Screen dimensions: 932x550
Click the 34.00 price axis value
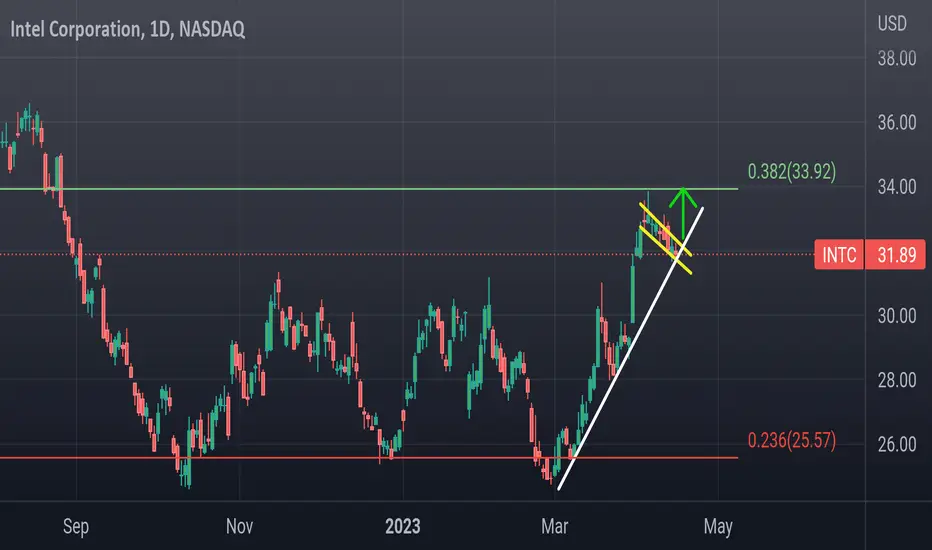pyautogui.click(x=897, y=187)
